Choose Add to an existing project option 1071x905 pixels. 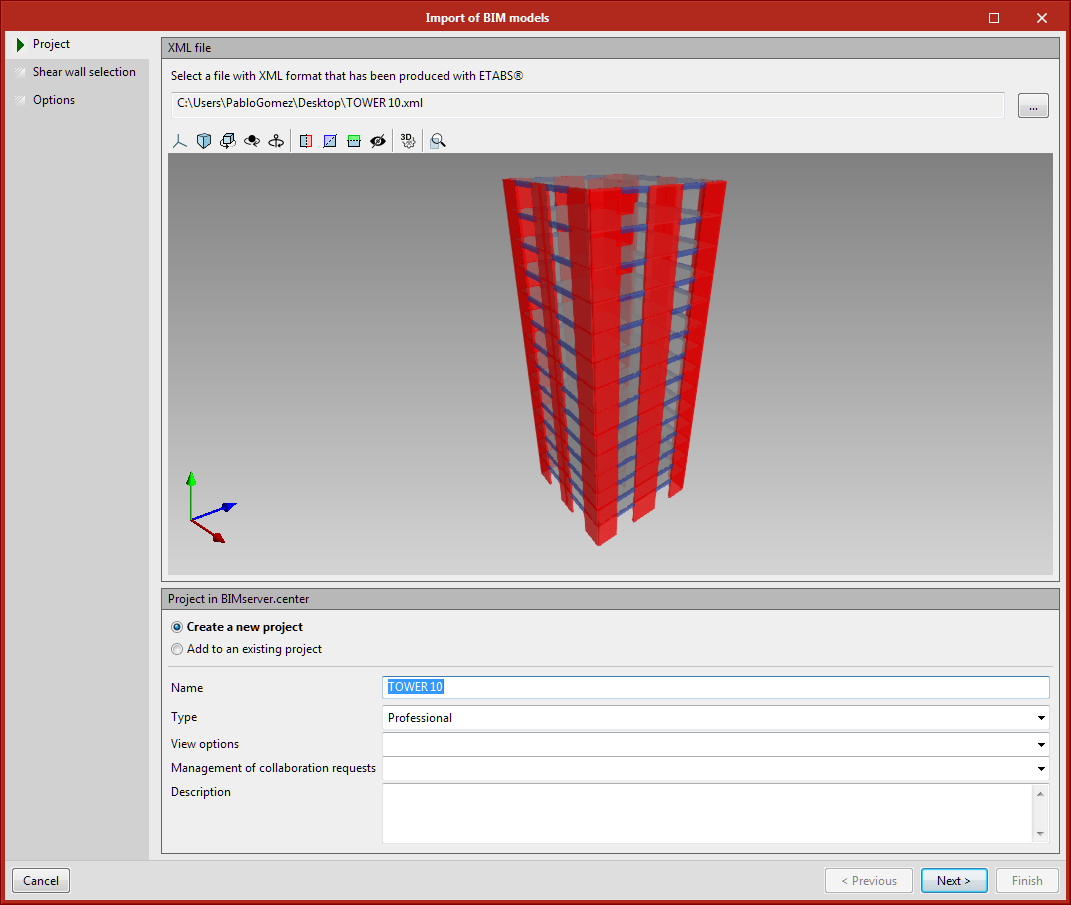pyautogui.click(x=177, y=648)
